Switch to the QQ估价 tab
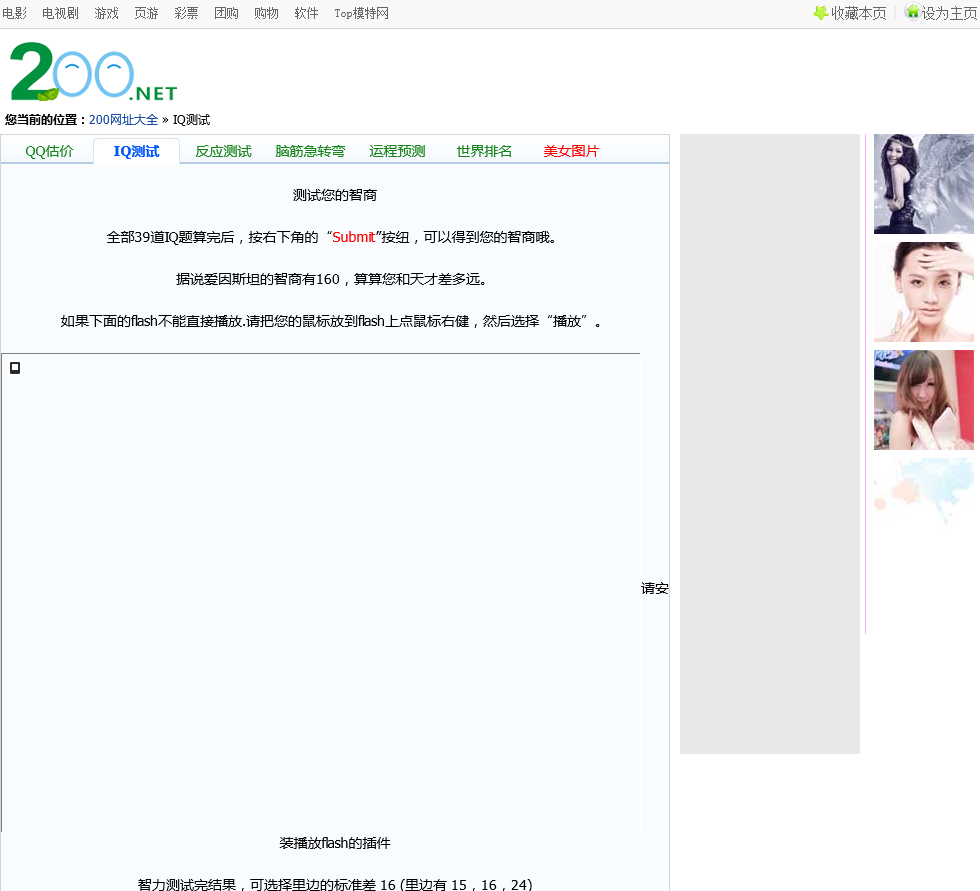Viewport: 980px width, 891px height. [x=49, y=151]
